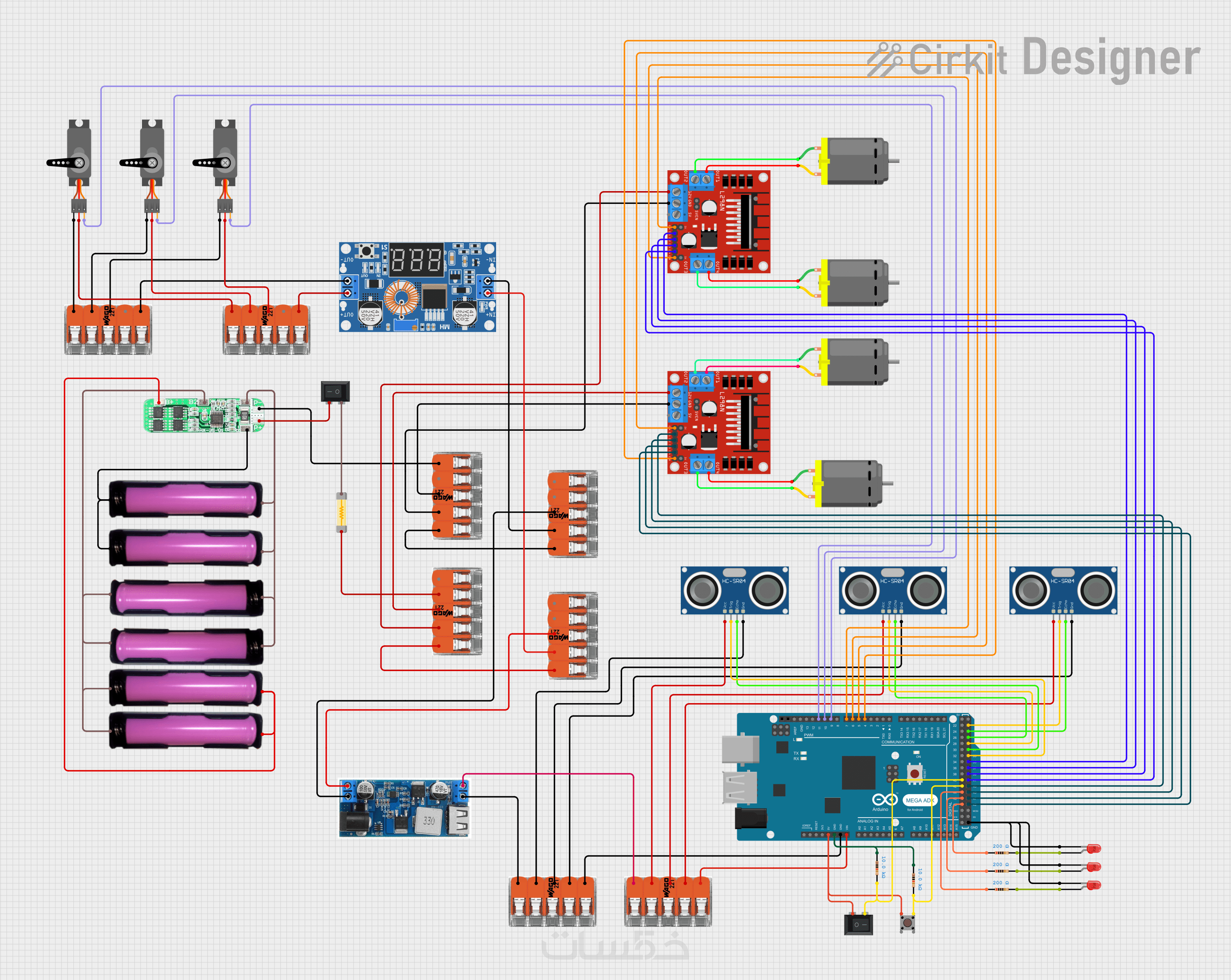Click the USB buck converter module labeled 330

404,808
